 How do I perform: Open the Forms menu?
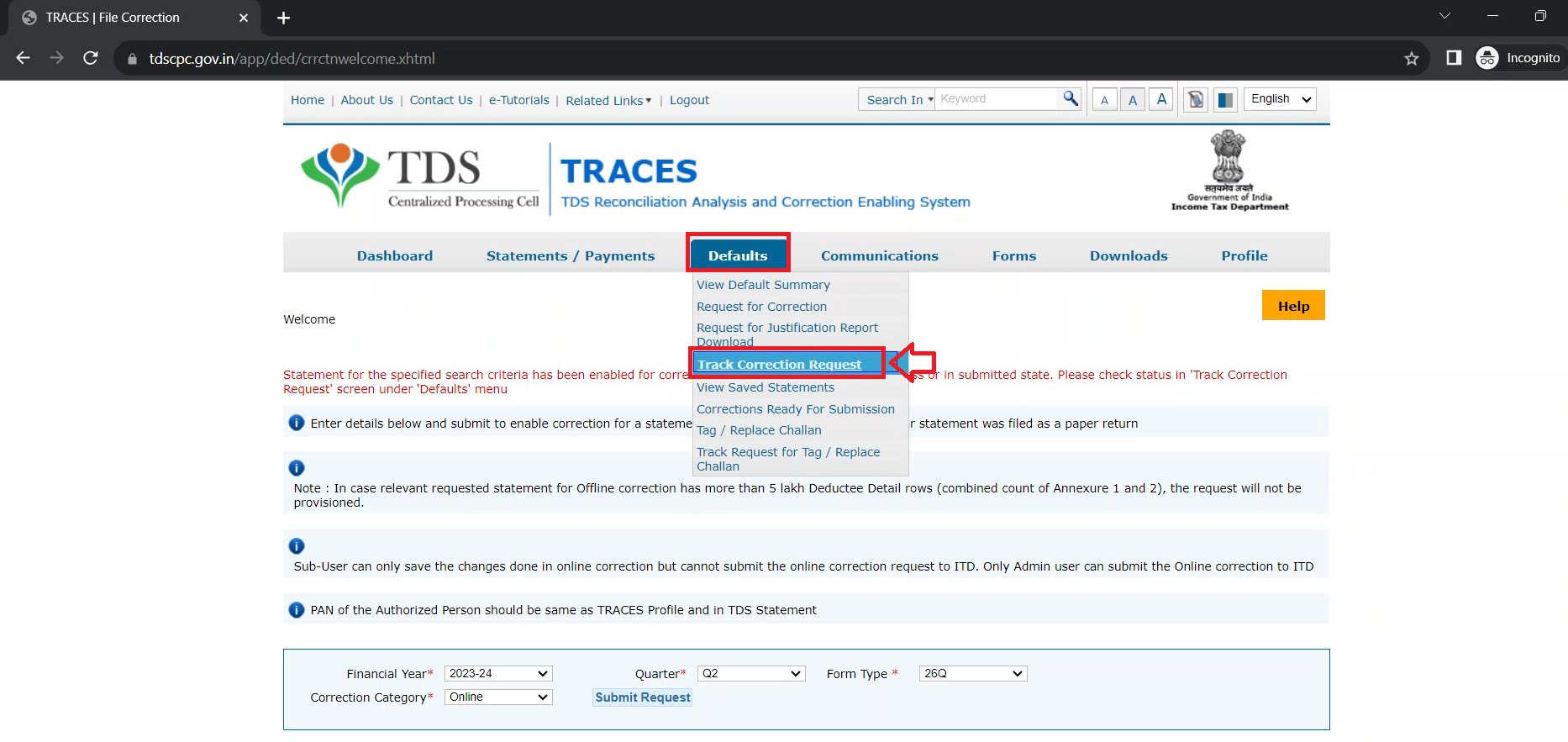1014,255
